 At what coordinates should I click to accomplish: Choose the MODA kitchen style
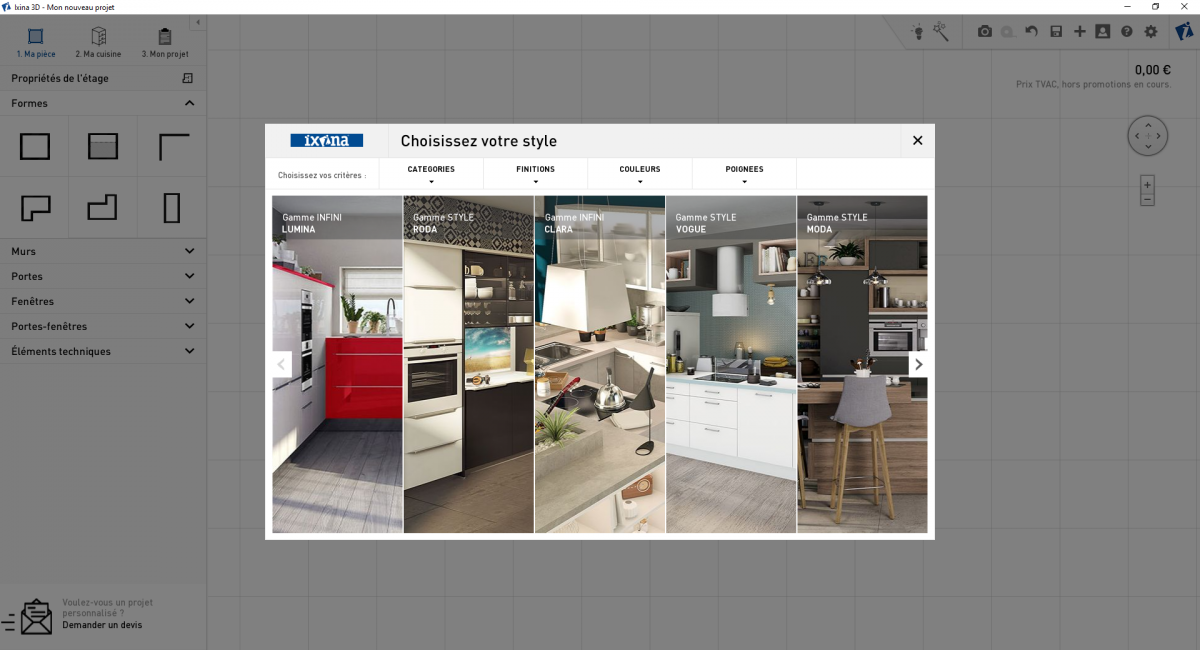pyautogui.click(x=862, y=364)
